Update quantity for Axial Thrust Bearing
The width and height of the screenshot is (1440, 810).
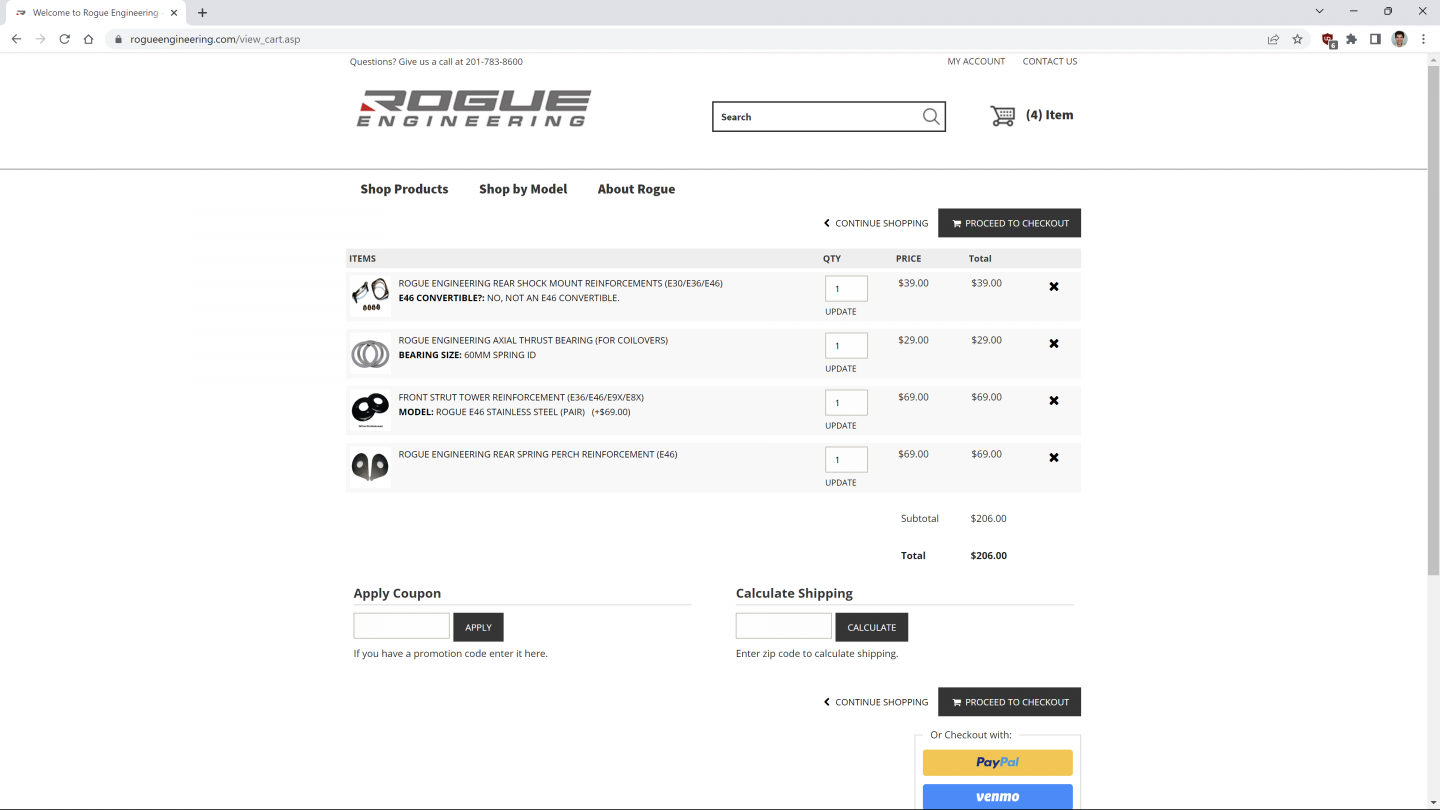click(x=840, y=369)
